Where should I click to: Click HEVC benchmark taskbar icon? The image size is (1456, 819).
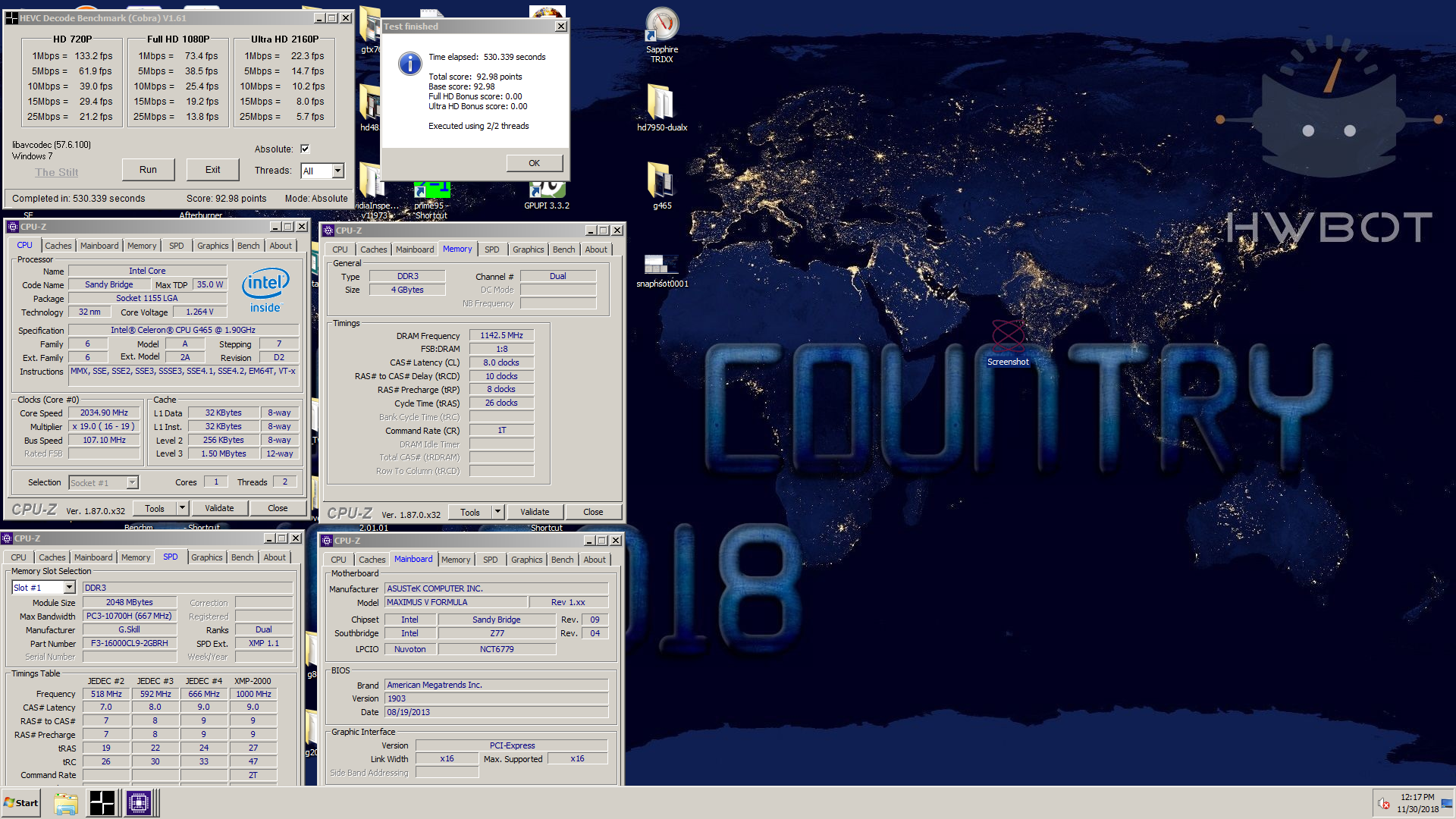pyautogui.click(x=102, y=803)
